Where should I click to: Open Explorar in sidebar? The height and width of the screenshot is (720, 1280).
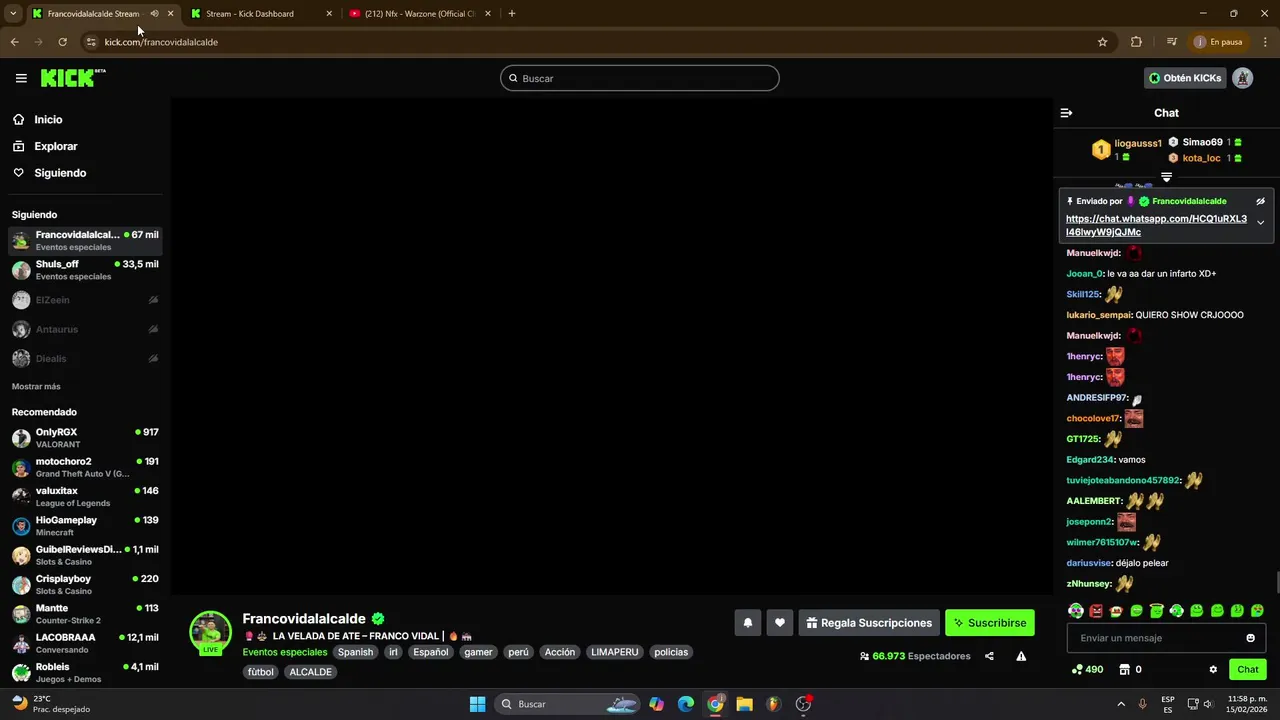[x=56, y=146]
